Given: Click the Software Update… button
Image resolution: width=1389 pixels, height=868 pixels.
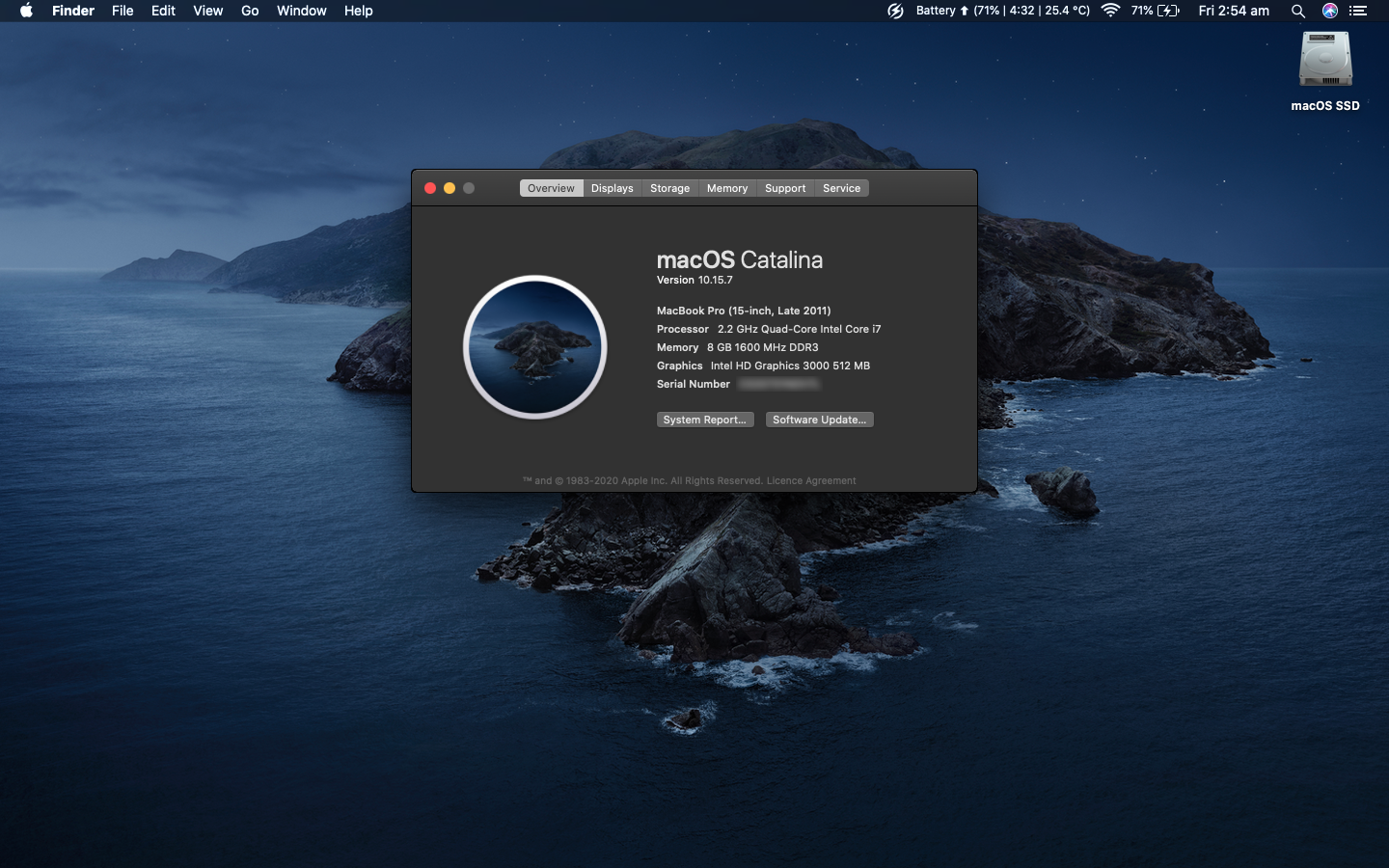Looking at the screenshot, I should pos(820,420).
